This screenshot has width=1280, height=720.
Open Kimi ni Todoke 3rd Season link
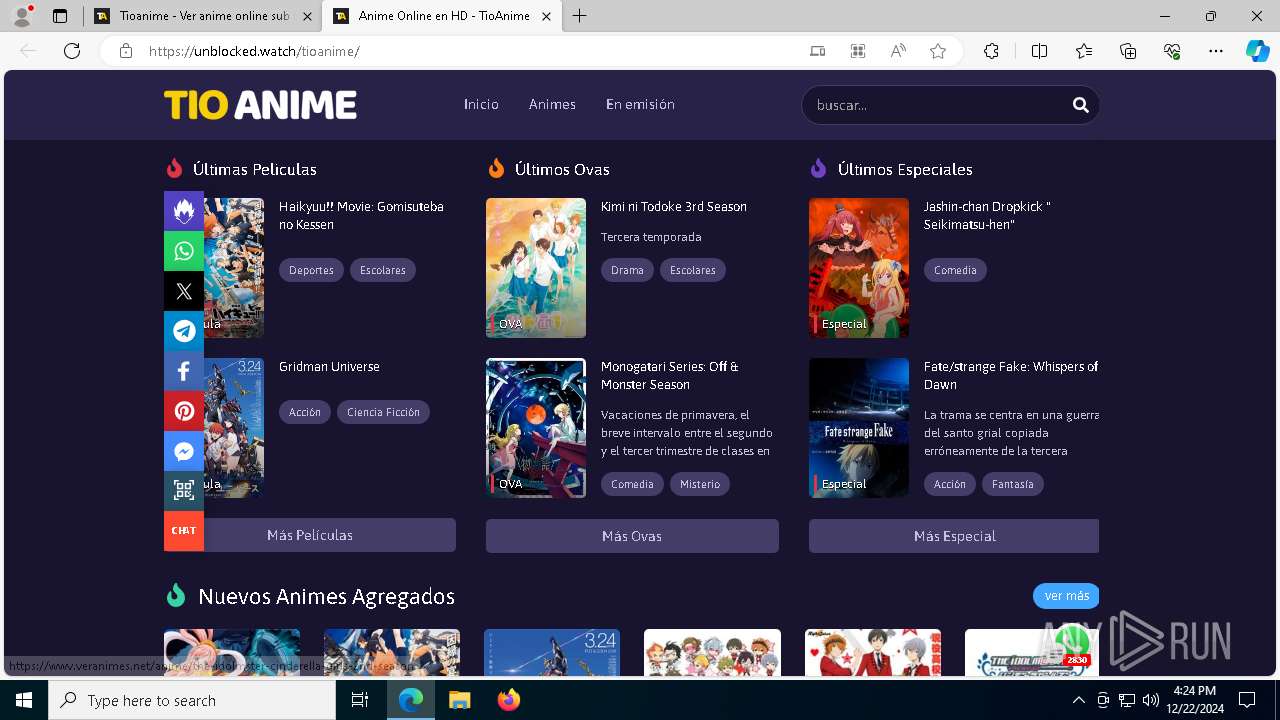(x=674, y=206)
